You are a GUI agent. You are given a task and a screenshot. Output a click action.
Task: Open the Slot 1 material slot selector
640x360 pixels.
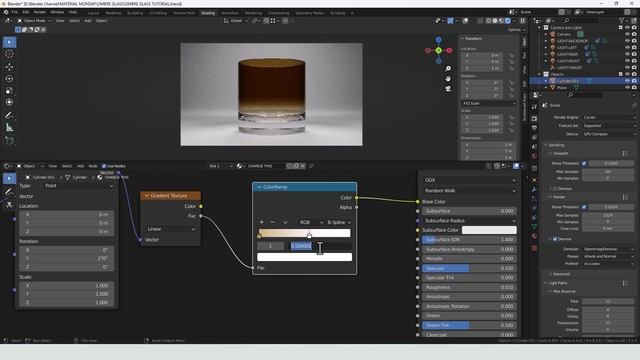coord(220,166)
